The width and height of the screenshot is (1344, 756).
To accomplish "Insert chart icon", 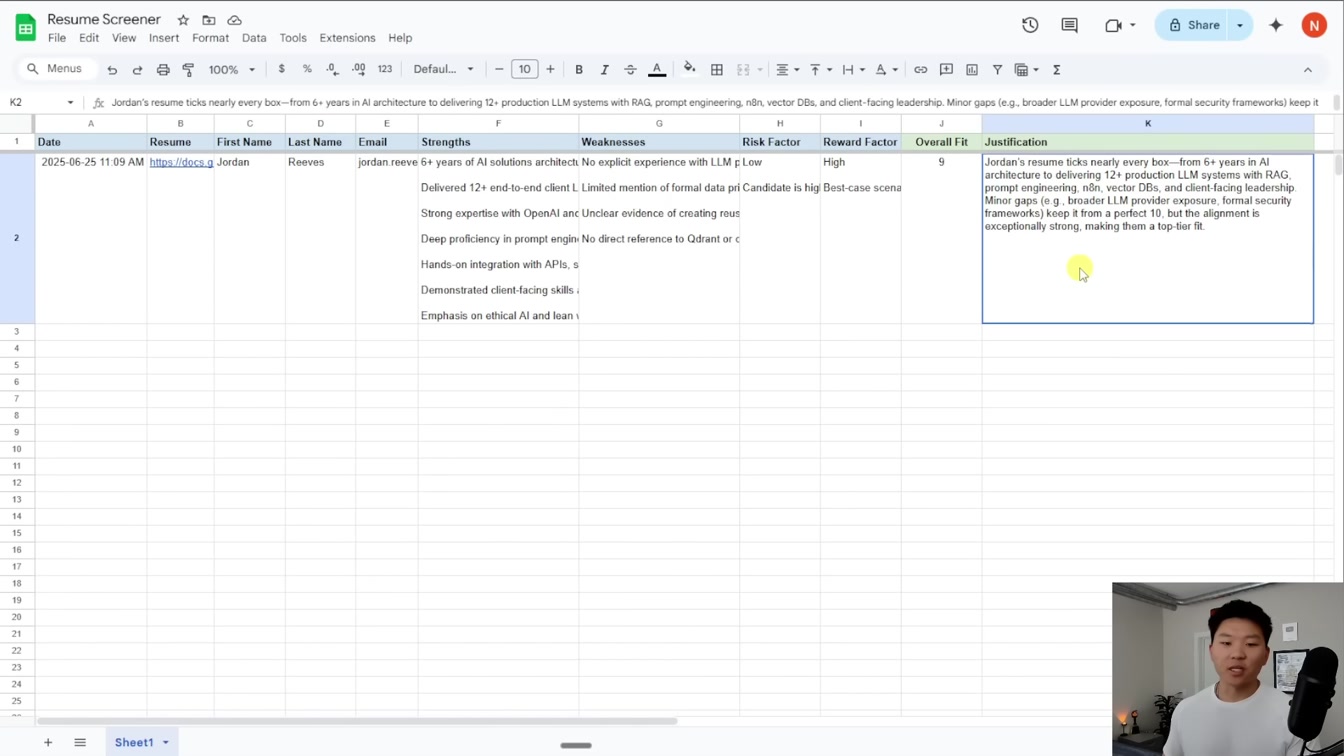I will point(972,69).
